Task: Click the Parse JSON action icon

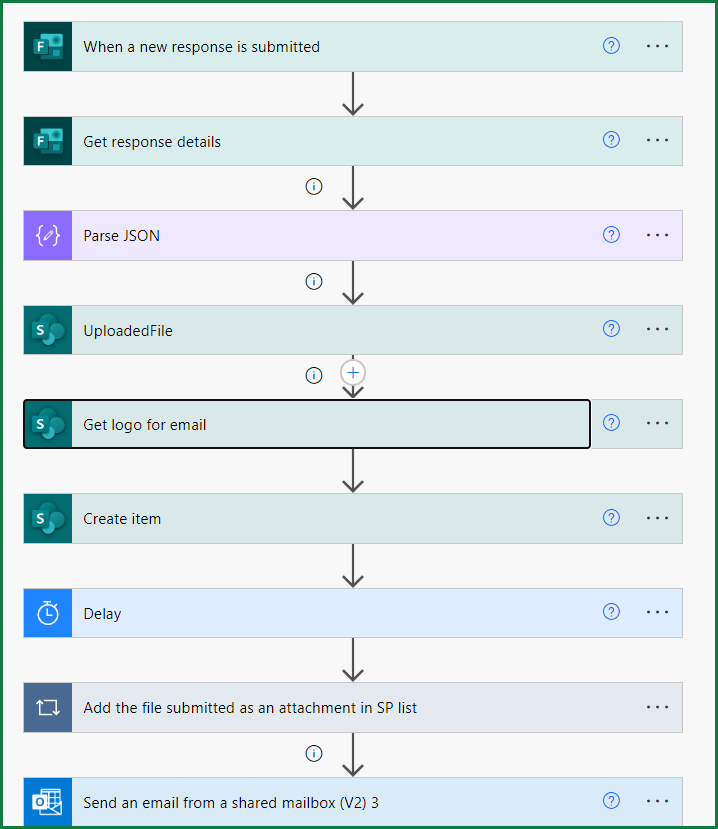Action: pyautogui.click(x=47, y=235)
